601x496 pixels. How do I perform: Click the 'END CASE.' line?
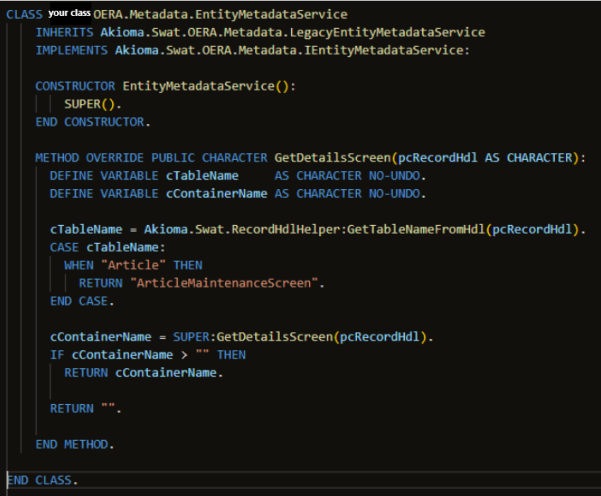coord(82,301)
